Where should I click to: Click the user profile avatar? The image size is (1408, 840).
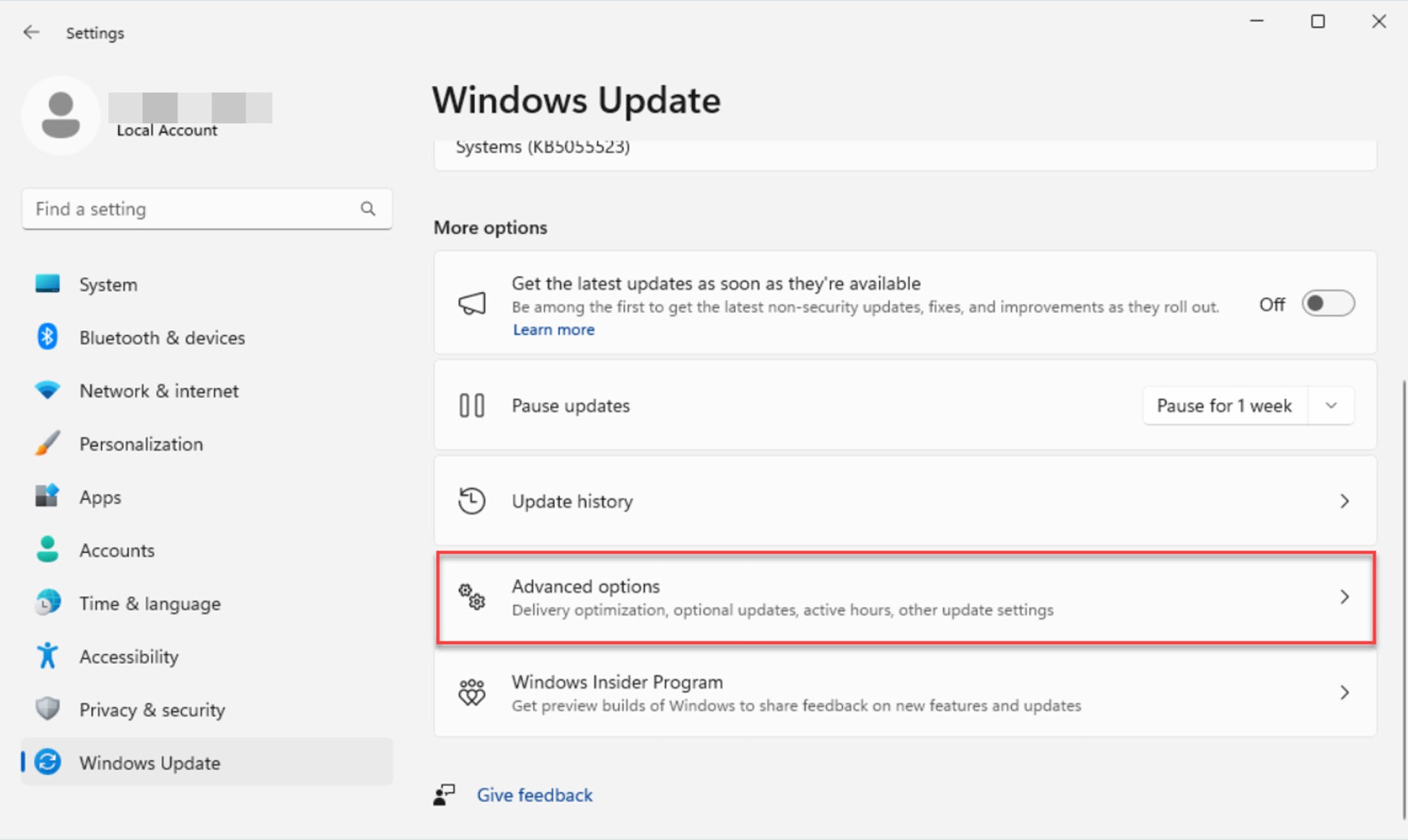tap(60, 115)
